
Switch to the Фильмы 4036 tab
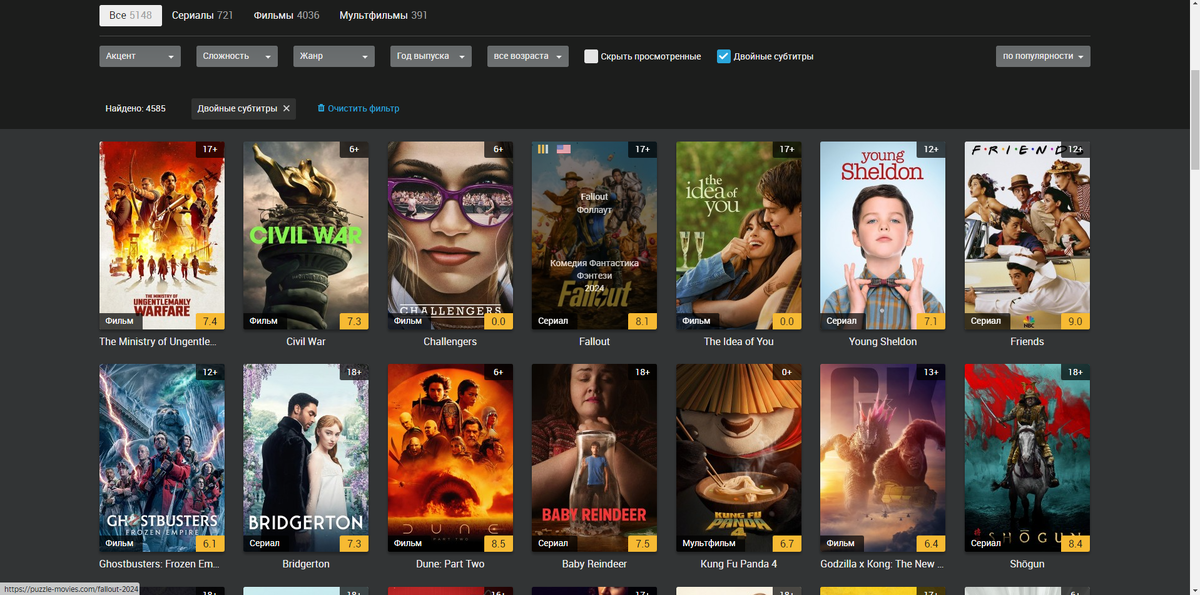click(x=286, y=15)
